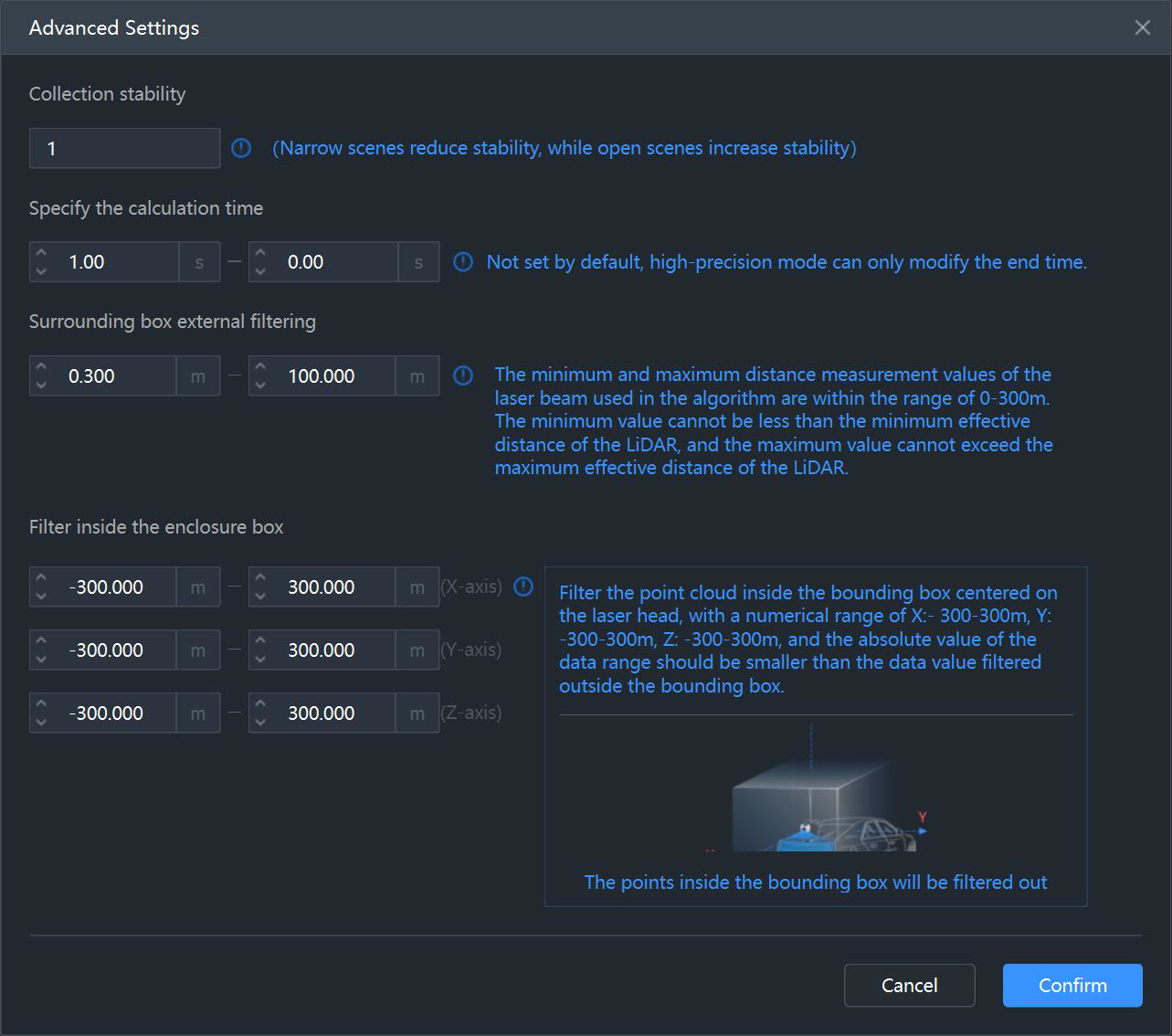Viewport: 1172px width, 1036px height.
Task: Decrease external filtering maximum 100.000
Action: coord(260,385)
